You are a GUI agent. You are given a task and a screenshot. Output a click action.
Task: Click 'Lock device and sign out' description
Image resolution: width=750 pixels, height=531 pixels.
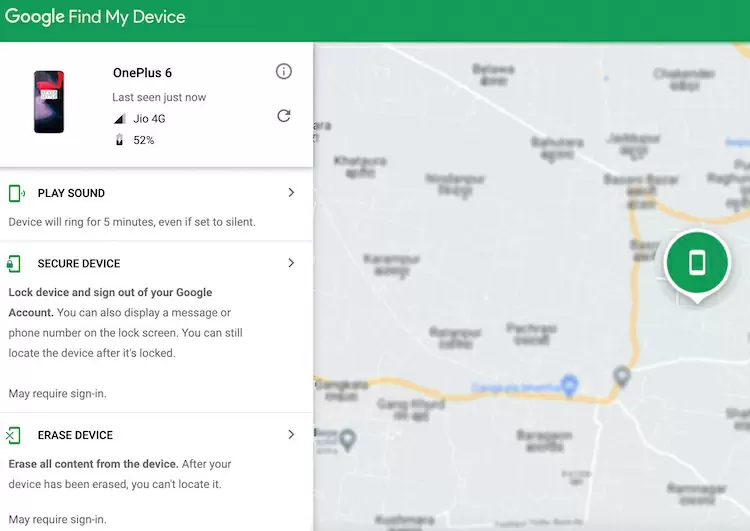coord(125,322)
